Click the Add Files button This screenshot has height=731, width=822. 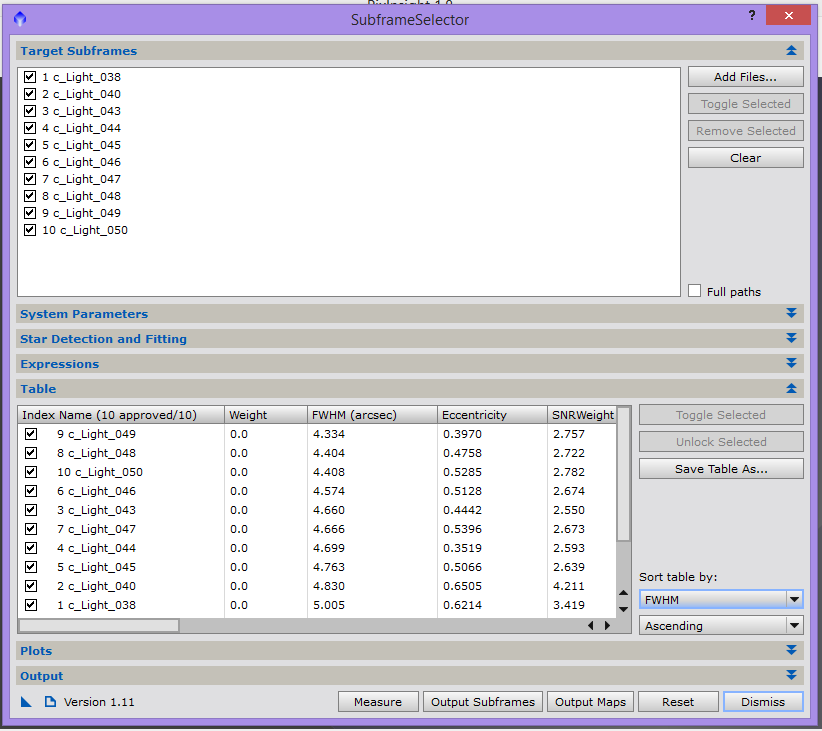click(x=745, y=77)
